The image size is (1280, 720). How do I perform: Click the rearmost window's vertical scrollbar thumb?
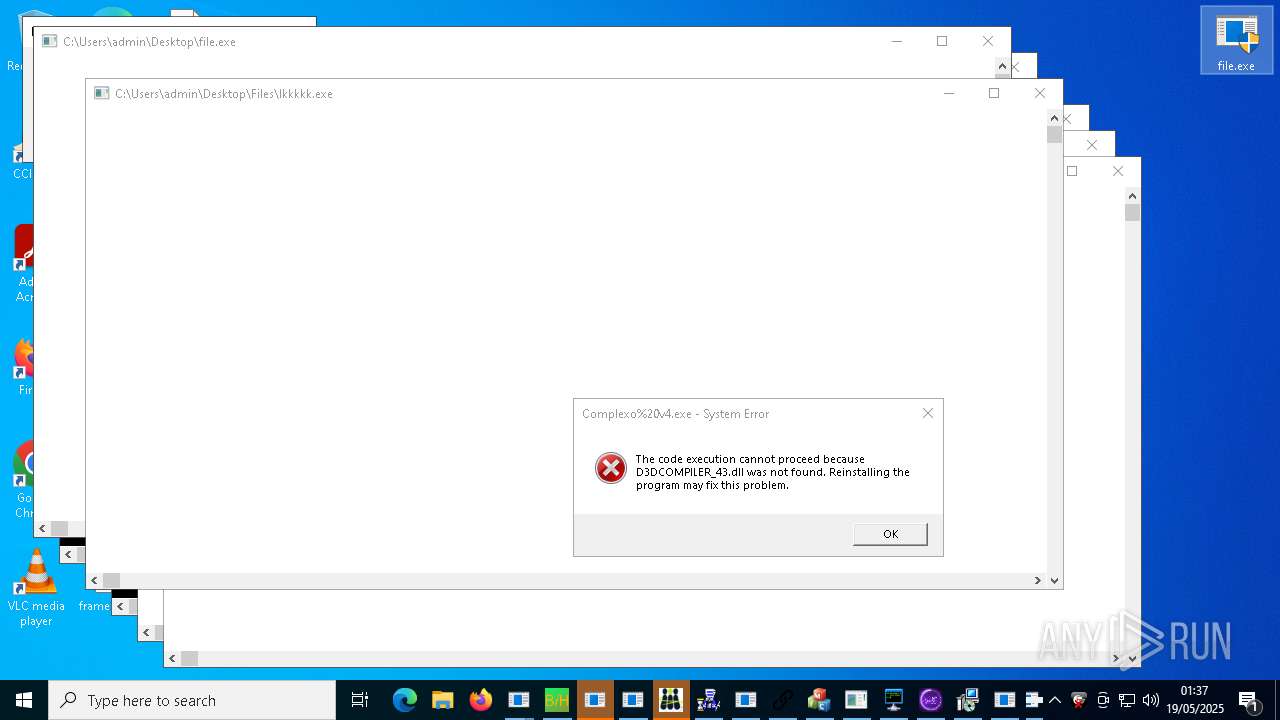pos(1132,212)
